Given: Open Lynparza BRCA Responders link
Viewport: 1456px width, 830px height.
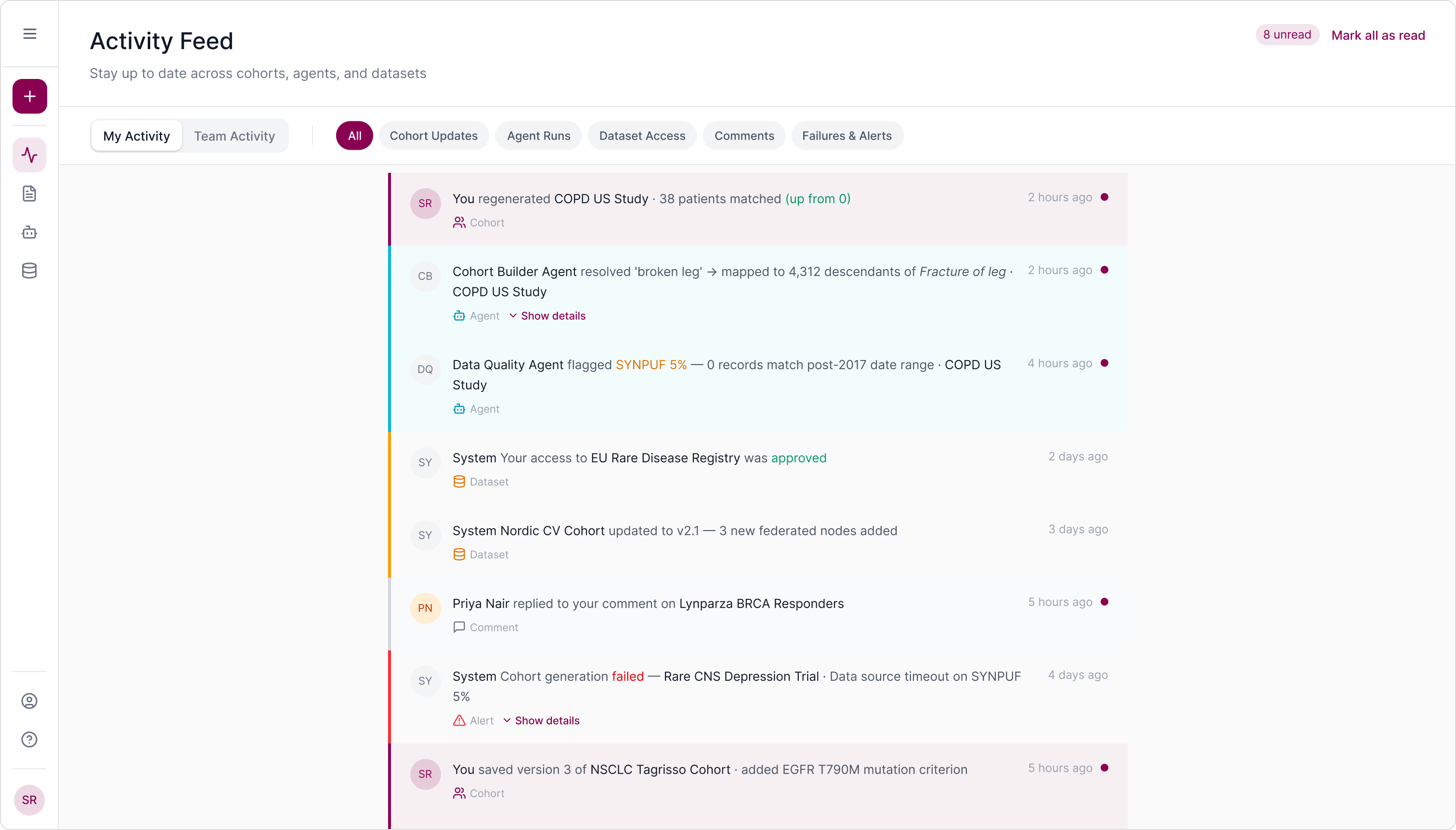Looking at the screenshot, I should click(x=761, y=604).
